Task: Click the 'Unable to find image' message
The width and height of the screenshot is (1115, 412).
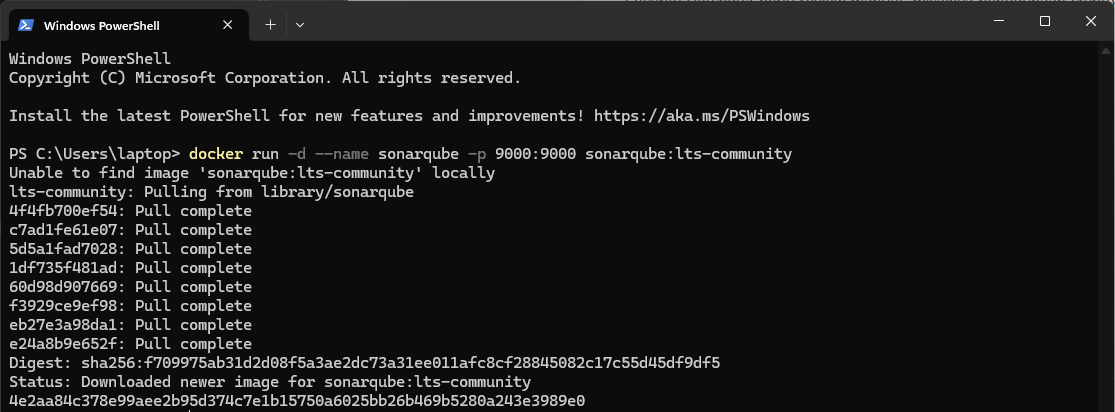Action: 252,173
